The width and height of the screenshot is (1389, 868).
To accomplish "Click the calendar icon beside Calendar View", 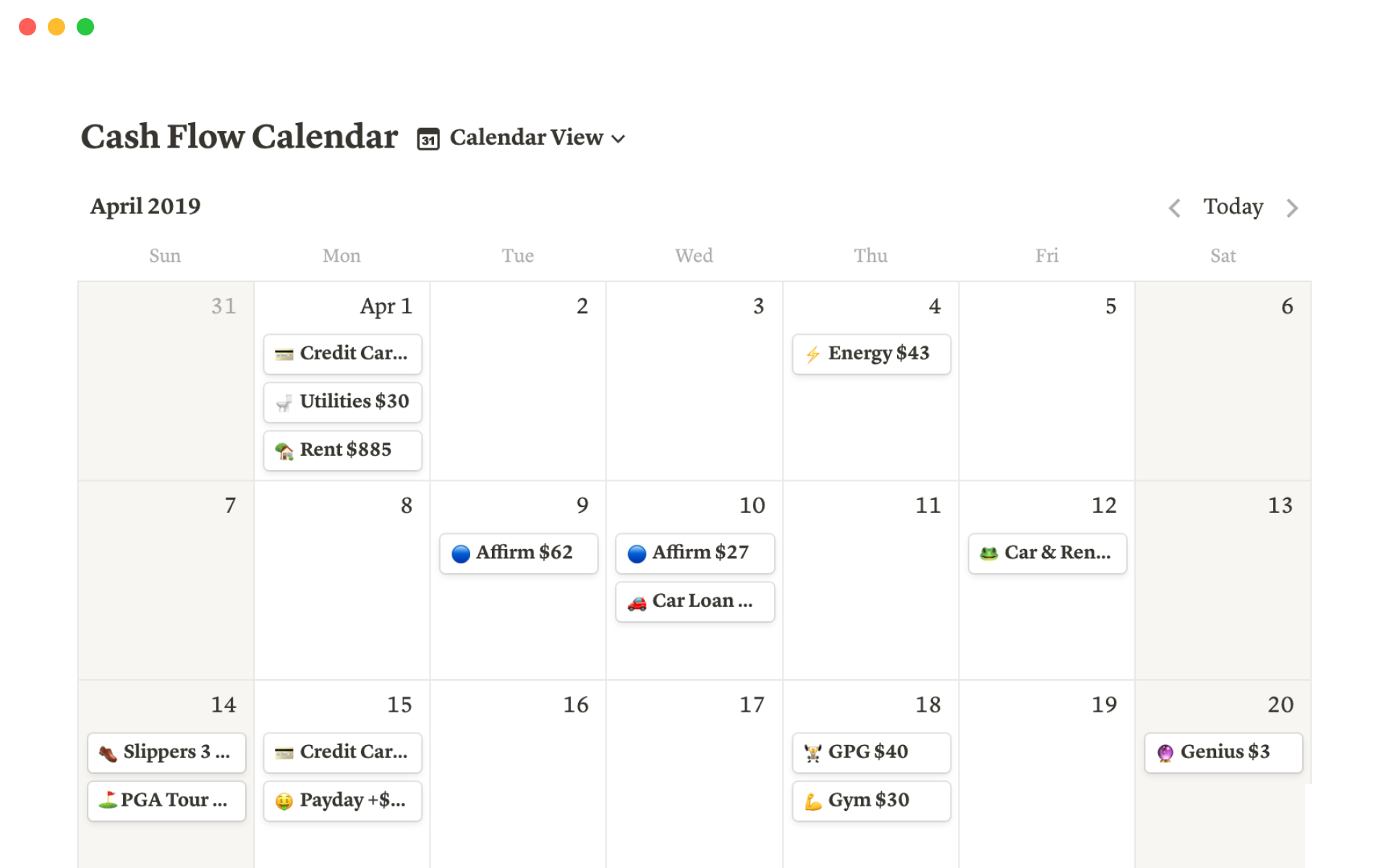I will (x=428, y=139).
